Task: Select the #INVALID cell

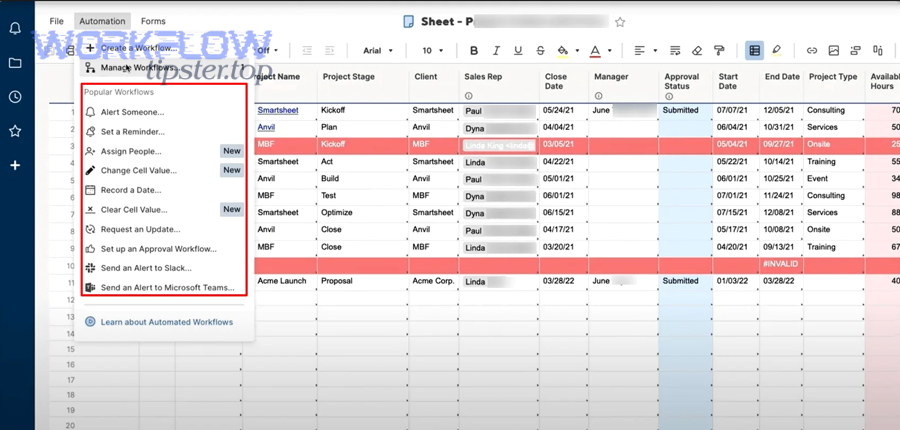Action: (x=782, y=264)
